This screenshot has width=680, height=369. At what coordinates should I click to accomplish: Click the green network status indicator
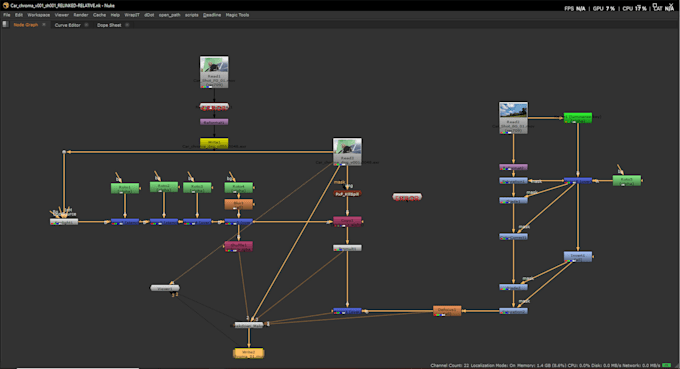pos(667,366)
